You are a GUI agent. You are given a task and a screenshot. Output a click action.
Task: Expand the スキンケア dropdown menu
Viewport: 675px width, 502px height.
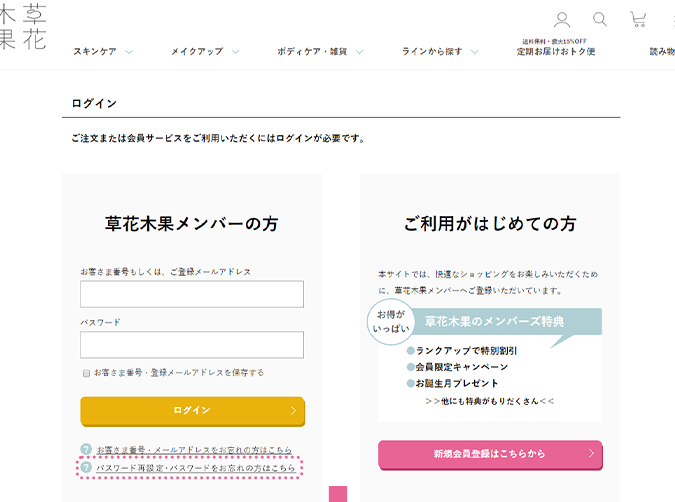(x=103, y=51)
